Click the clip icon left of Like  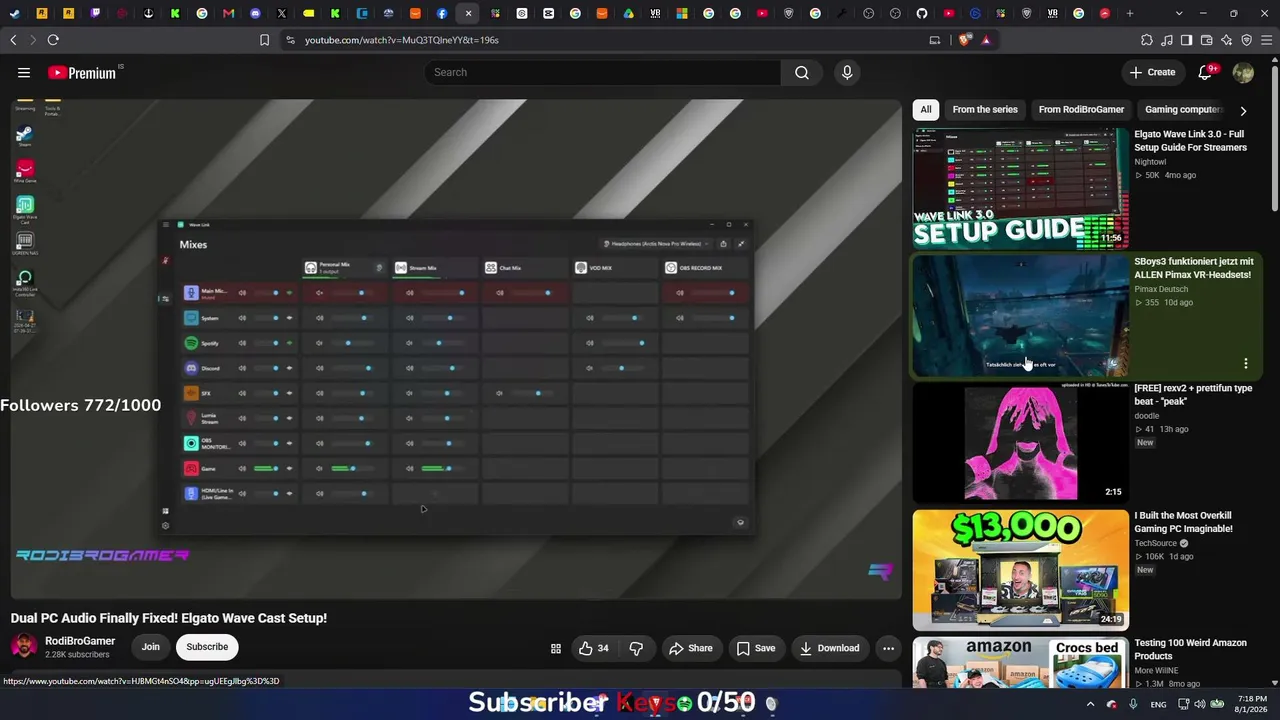click(x=556, y=648)
